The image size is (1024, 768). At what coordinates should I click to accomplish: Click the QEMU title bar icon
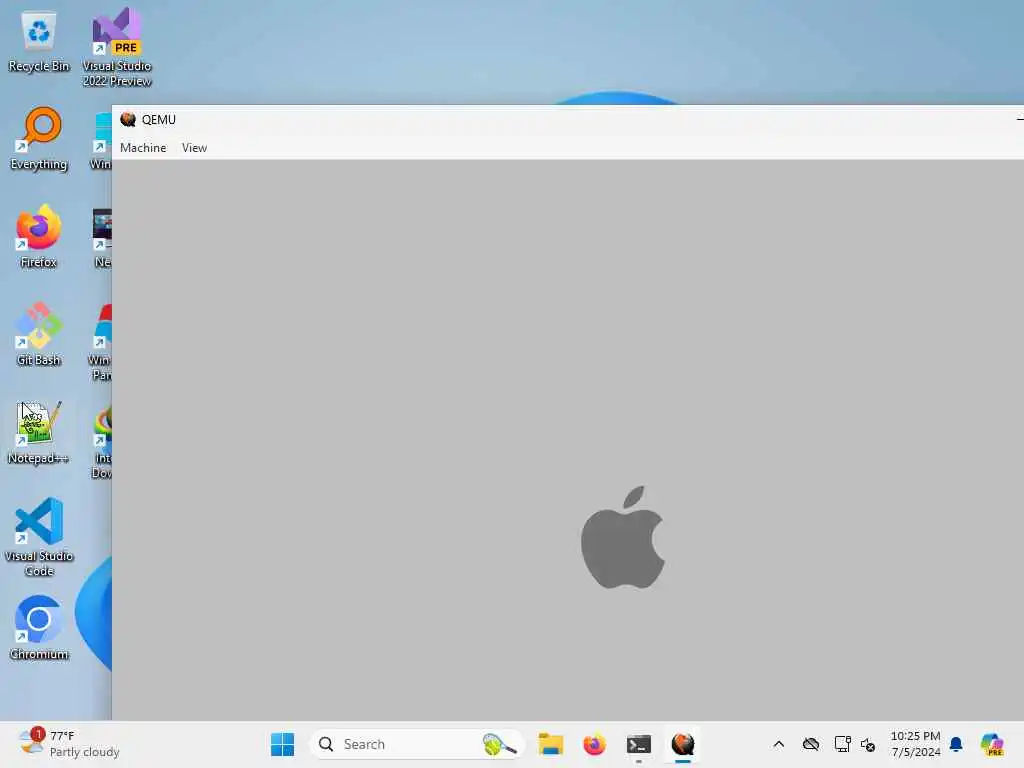128,120
